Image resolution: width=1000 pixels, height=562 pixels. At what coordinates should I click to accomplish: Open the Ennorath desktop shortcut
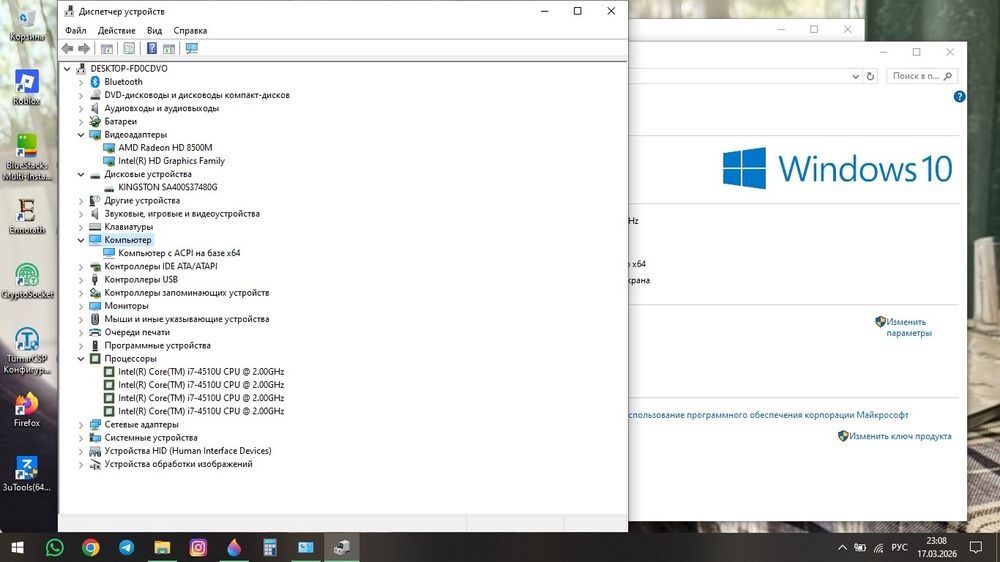coord(27,216)
